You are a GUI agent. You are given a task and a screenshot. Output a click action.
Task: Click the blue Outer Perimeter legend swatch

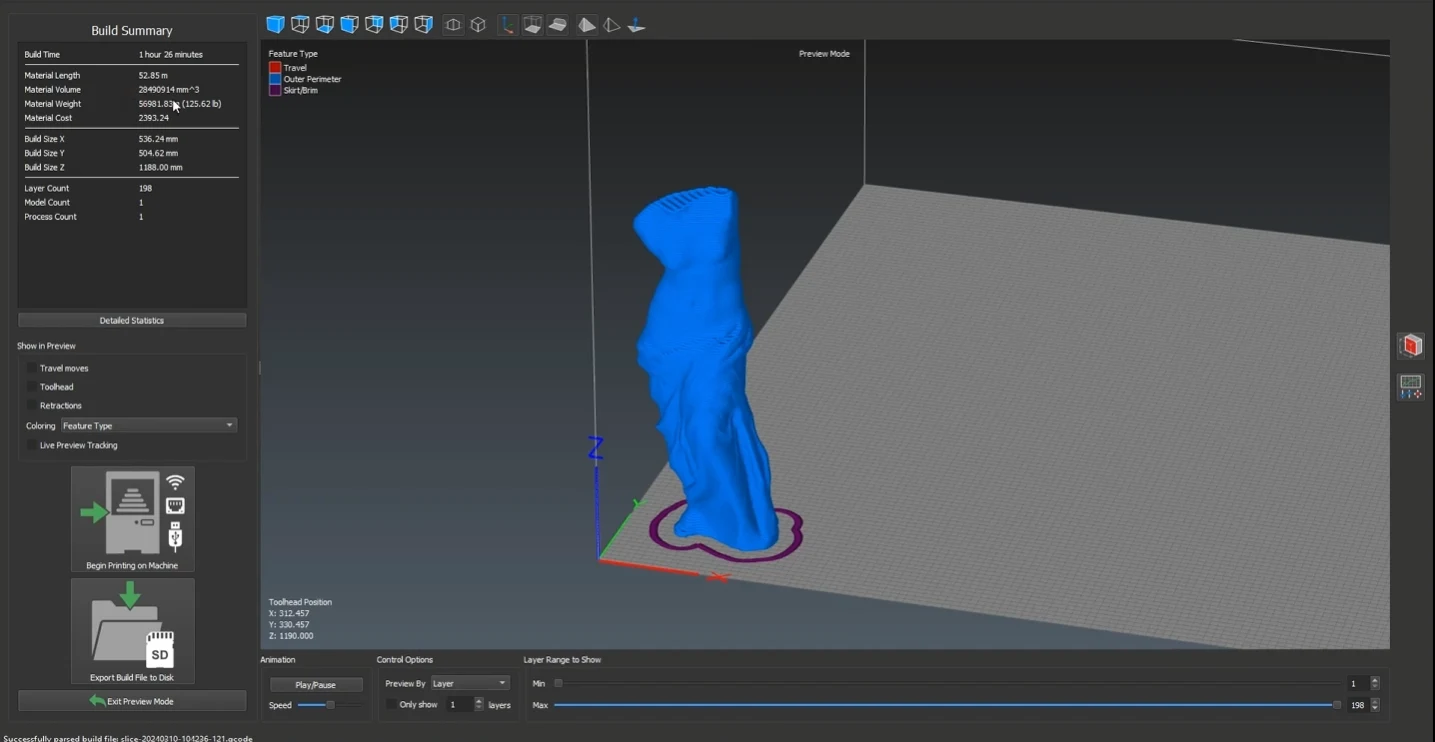click(x=275, y=79)
